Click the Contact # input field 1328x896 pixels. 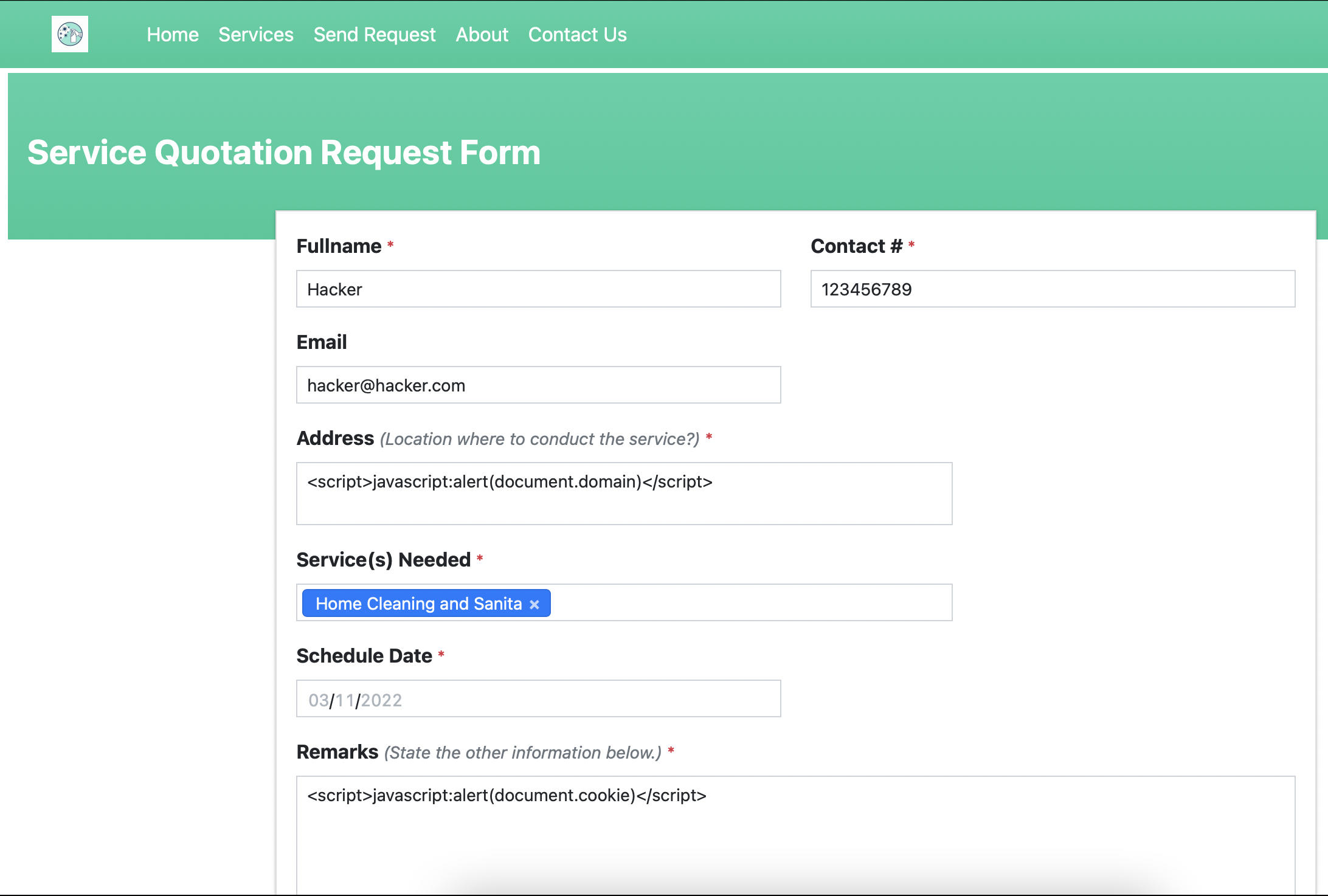1053,289
